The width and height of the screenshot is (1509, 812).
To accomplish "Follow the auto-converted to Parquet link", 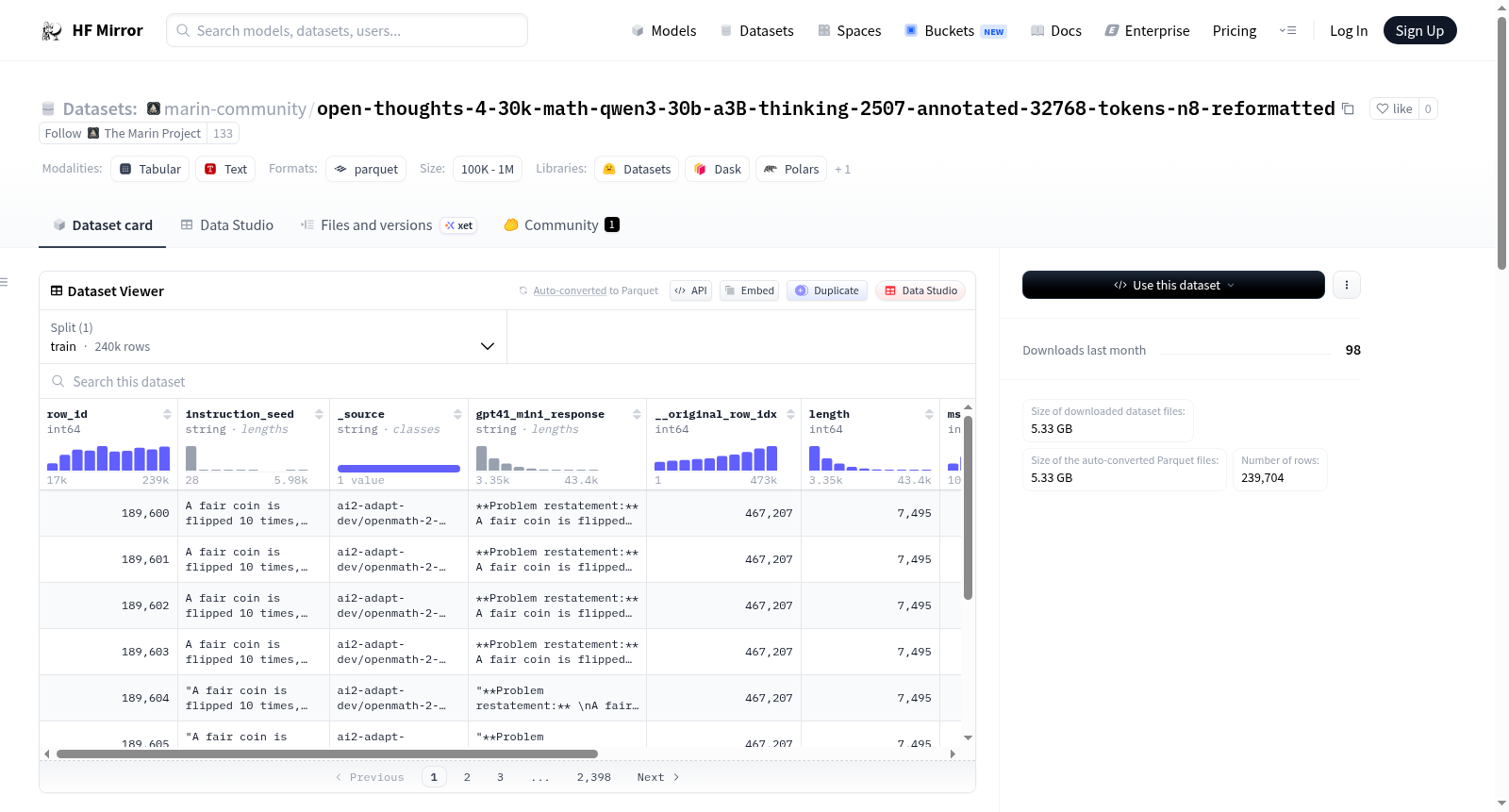I will coord(570,290).
